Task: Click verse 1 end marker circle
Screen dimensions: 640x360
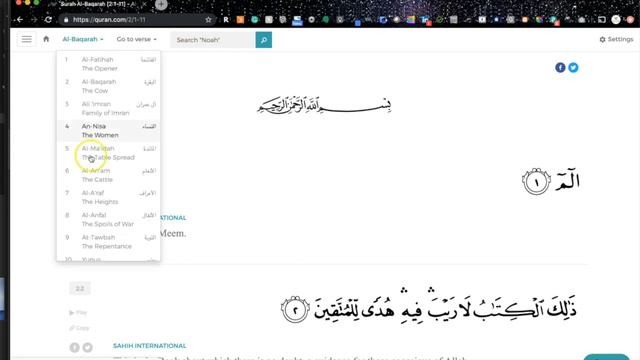Action: point(536,182)
